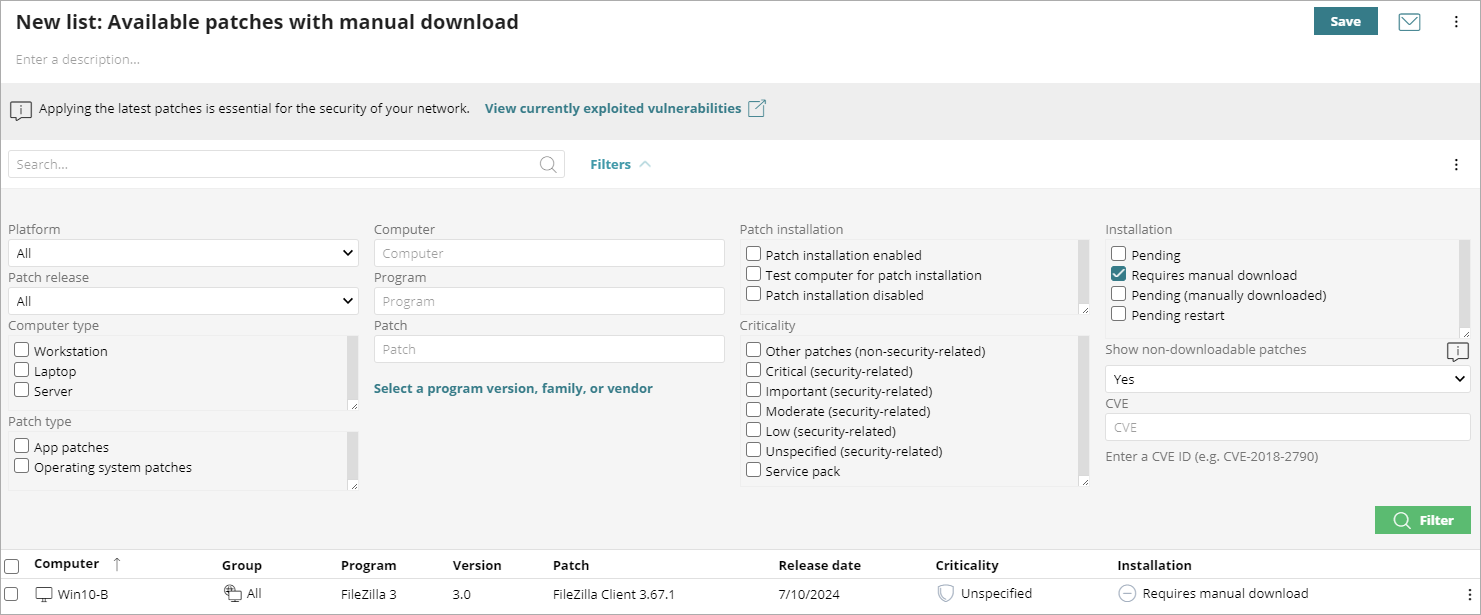Click the Save button

1345,21
